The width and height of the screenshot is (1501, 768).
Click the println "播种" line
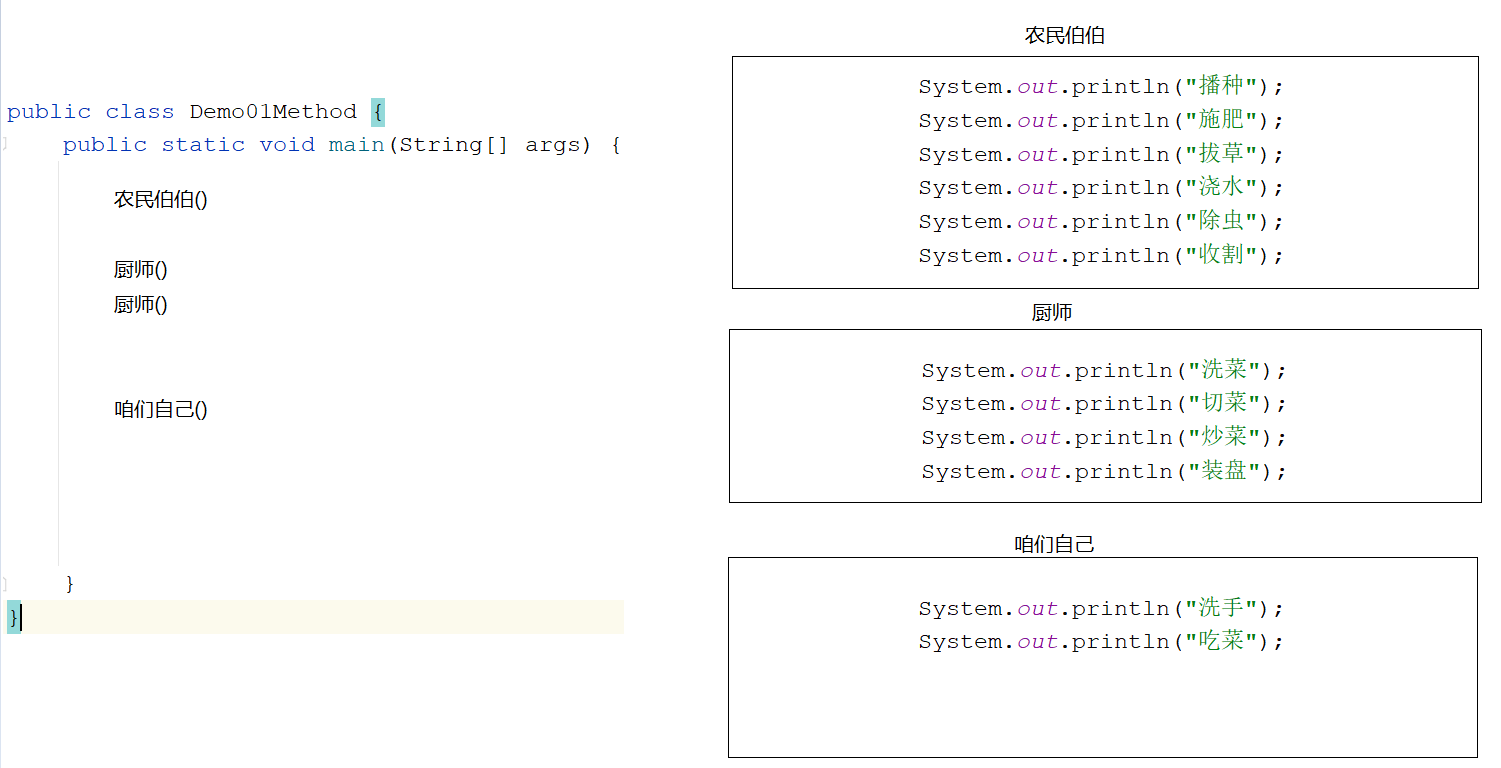[1100, 87]
